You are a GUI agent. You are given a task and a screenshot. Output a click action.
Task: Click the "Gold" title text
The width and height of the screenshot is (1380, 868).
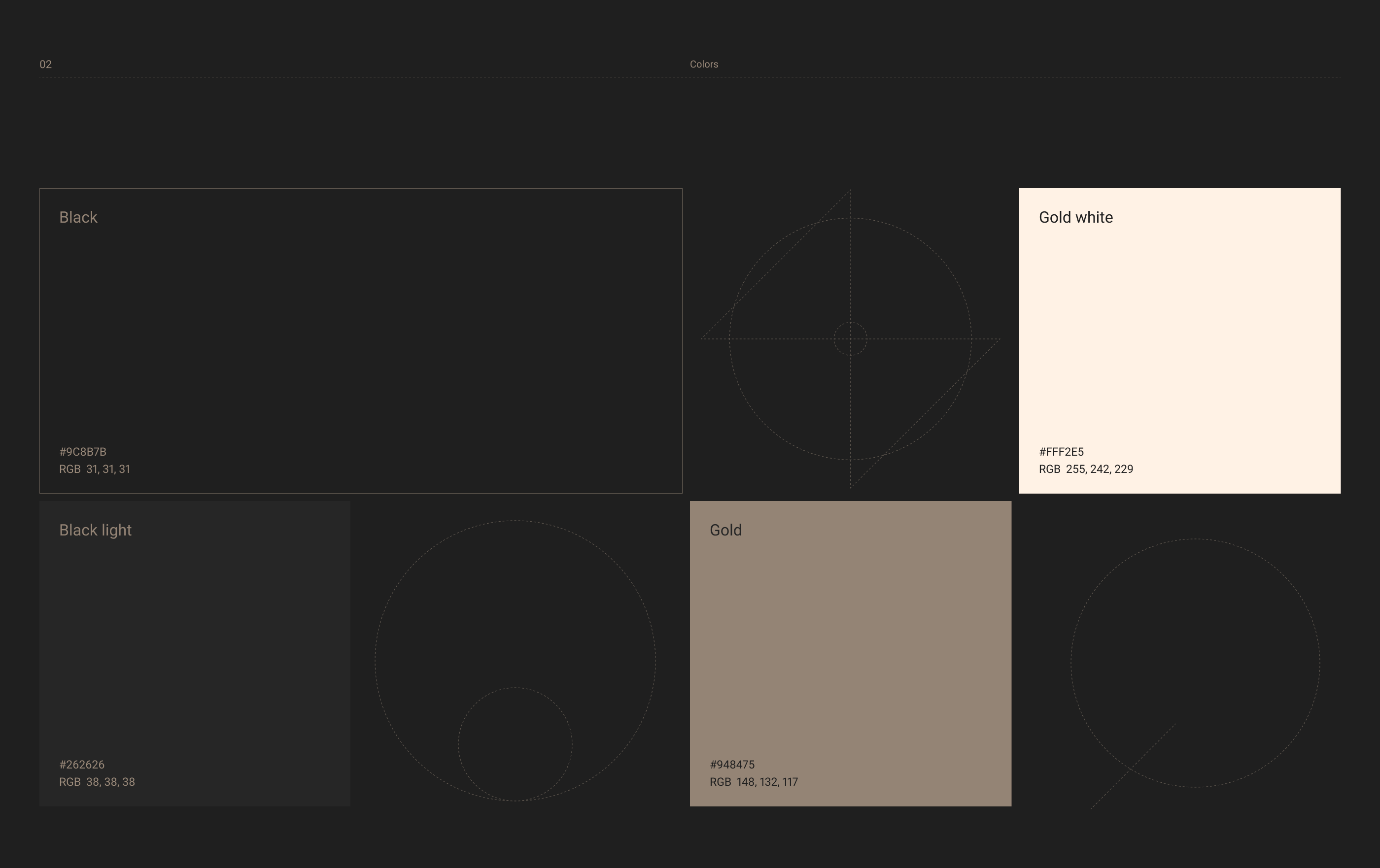[x=725, y=530]
